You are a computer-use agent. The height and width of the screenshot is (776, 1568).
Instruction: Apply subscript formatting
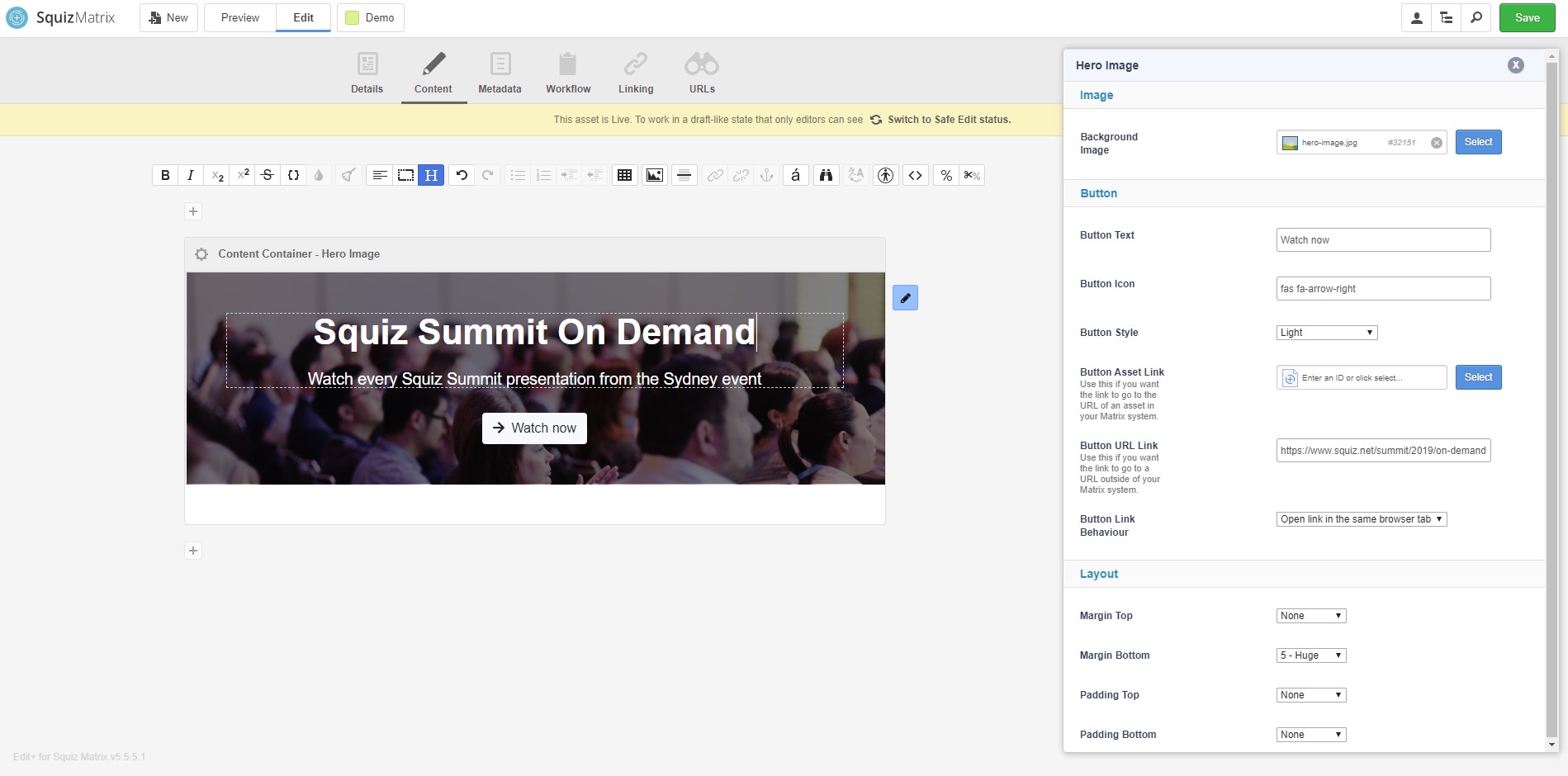coord(217,175)
